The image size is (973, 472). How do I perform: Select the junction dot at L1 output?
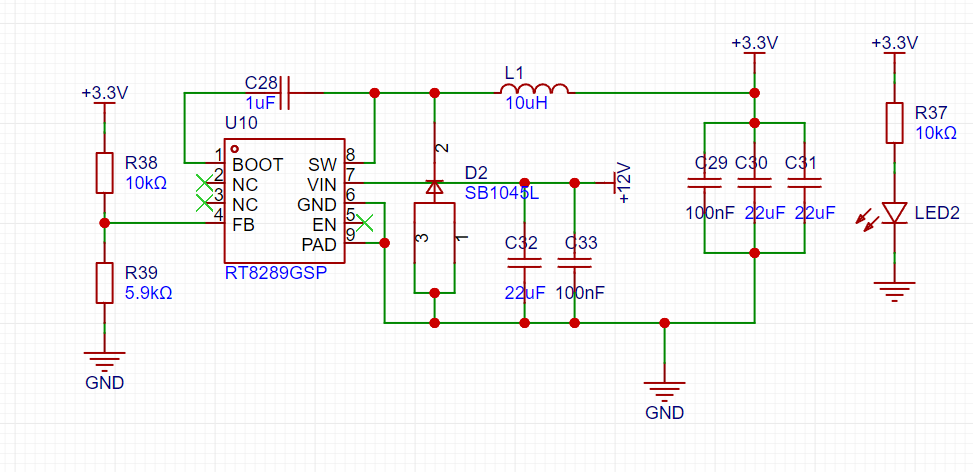[755, 93]
